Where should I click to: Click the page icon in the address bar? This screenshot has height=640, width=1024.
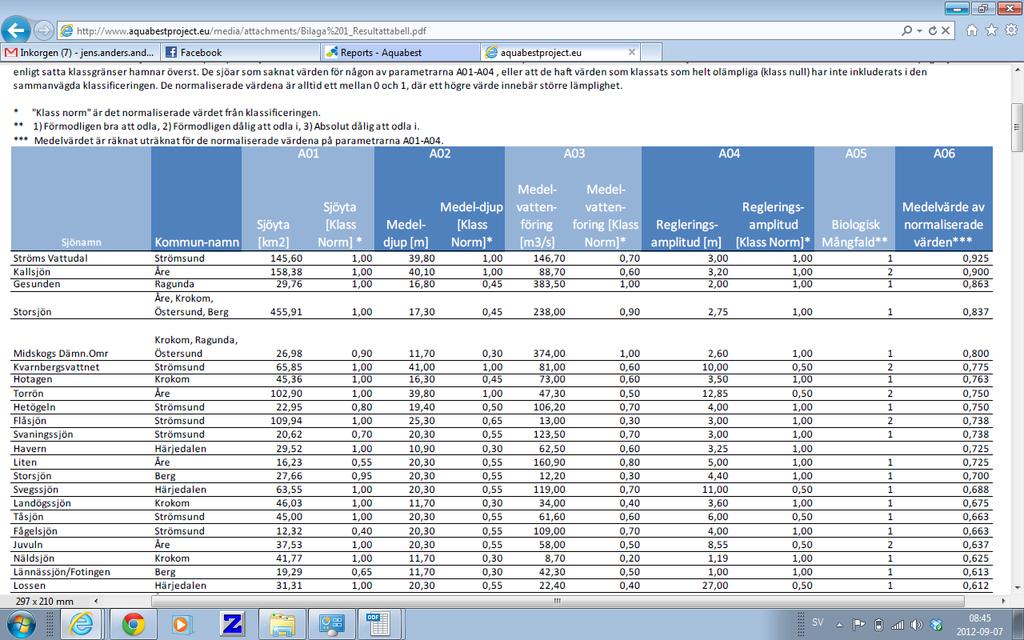pos(65,31)
